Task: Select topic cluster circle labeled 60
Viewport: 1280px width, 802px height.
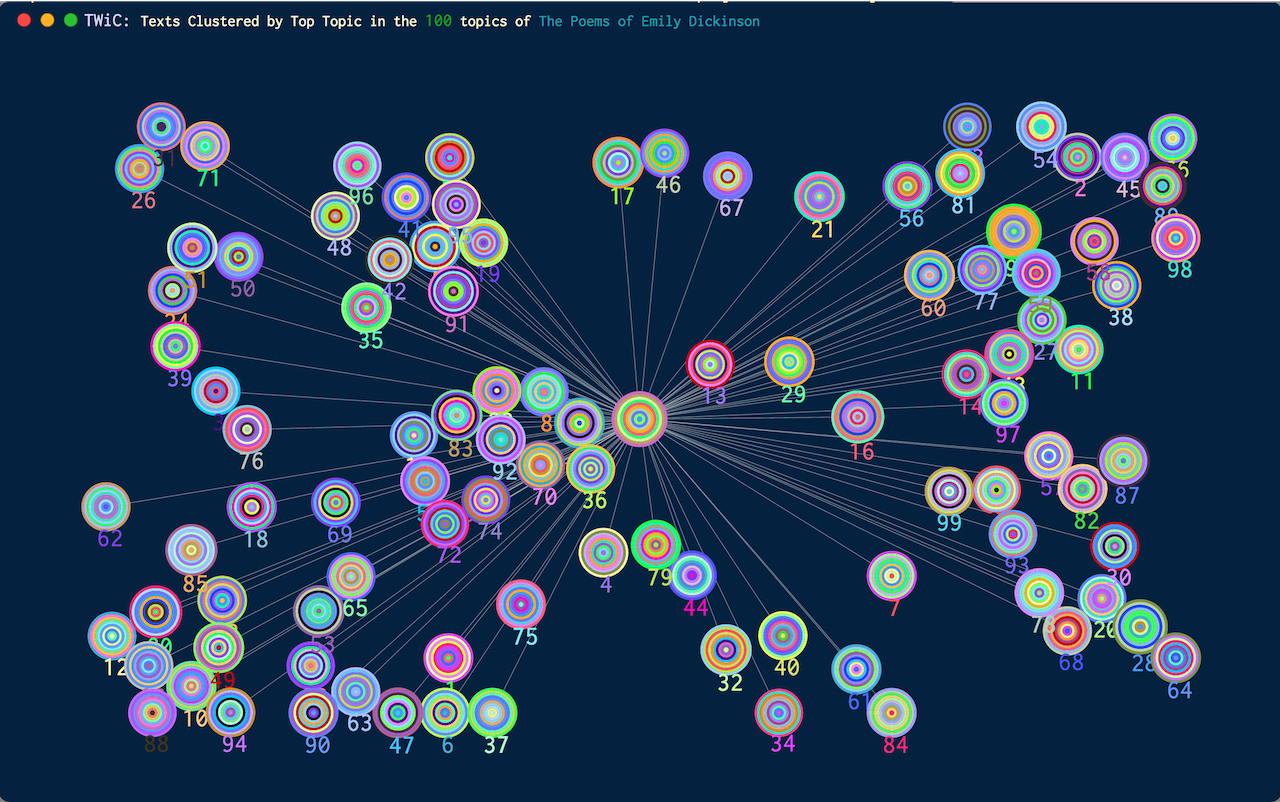Action: [930, 275]
